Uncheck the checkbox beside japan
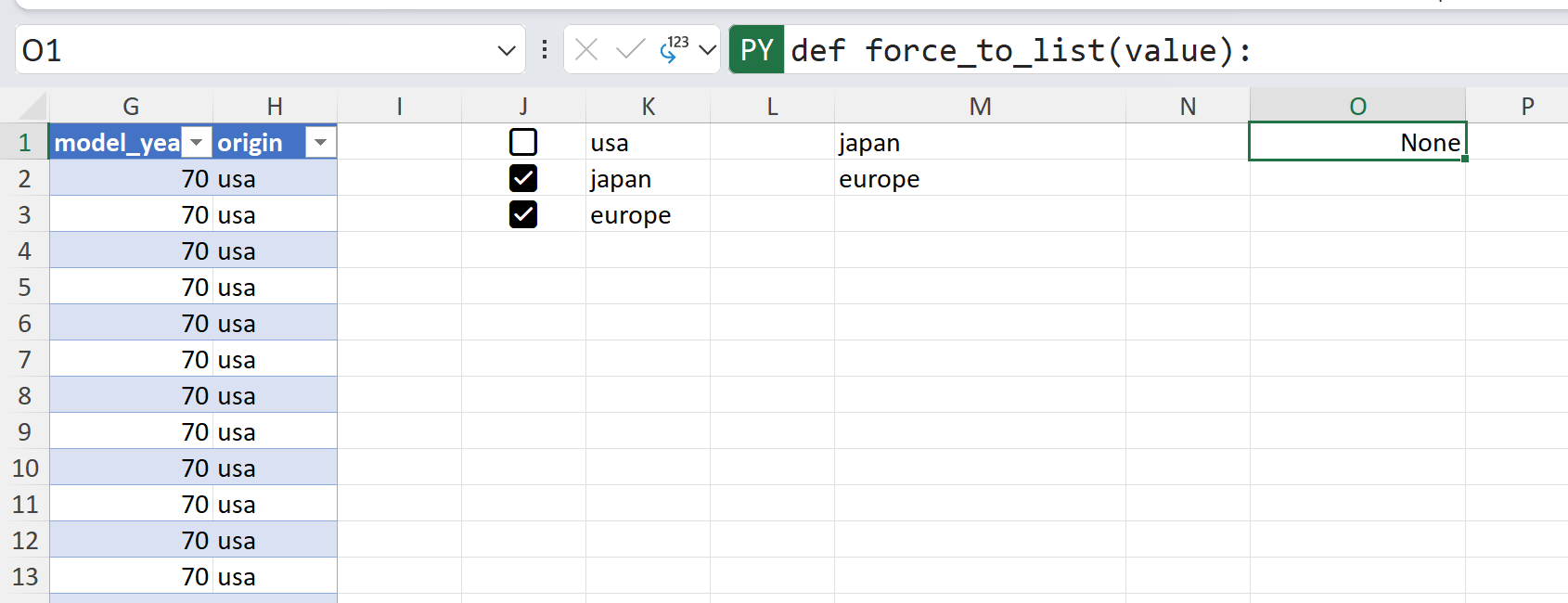Image resolution: width=1568 pixels, height=603 pixels. (x=523, y=178)
